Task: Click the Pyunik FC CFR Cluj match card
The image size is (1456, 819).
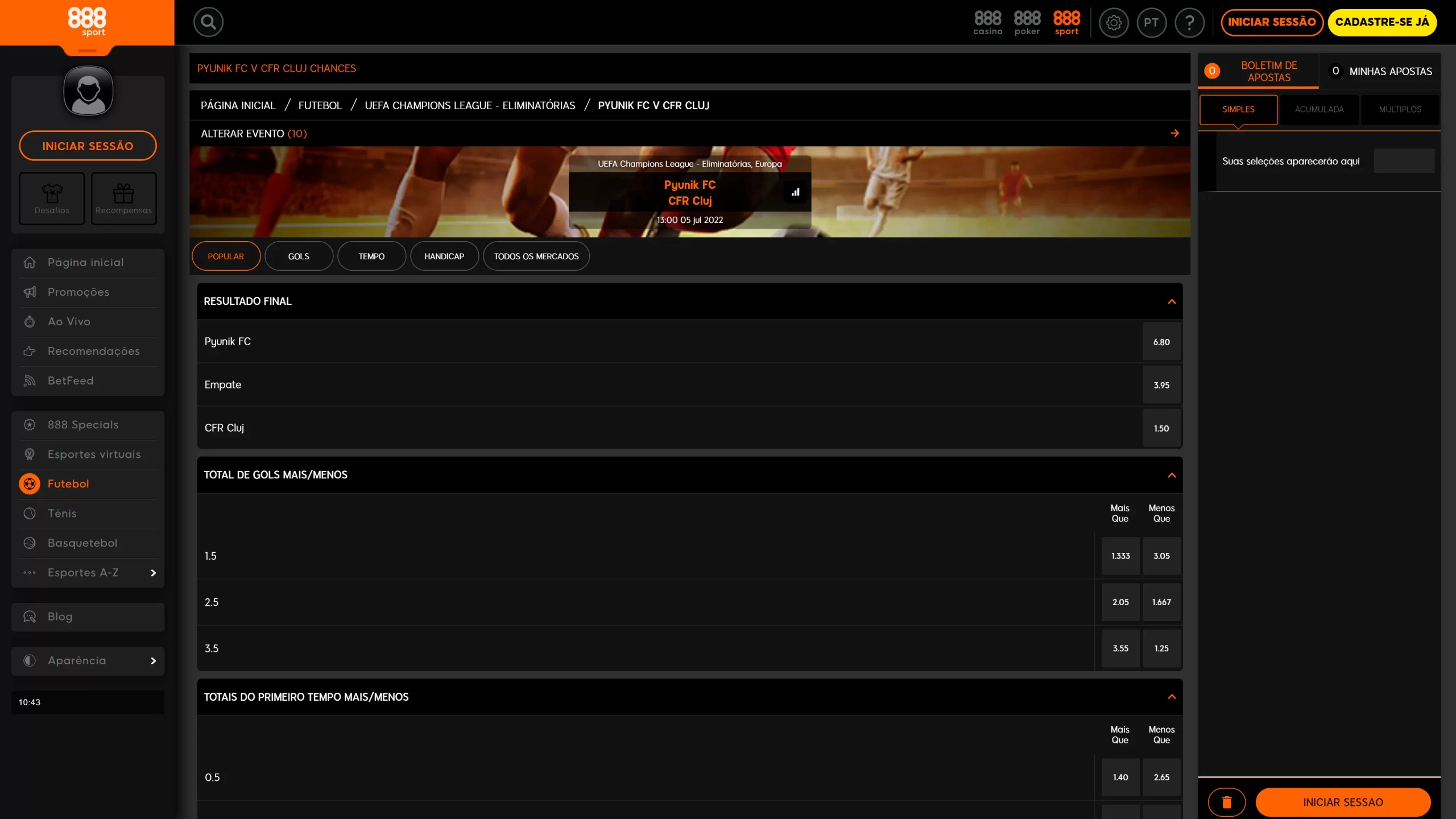Action: [x=689, y=192]
